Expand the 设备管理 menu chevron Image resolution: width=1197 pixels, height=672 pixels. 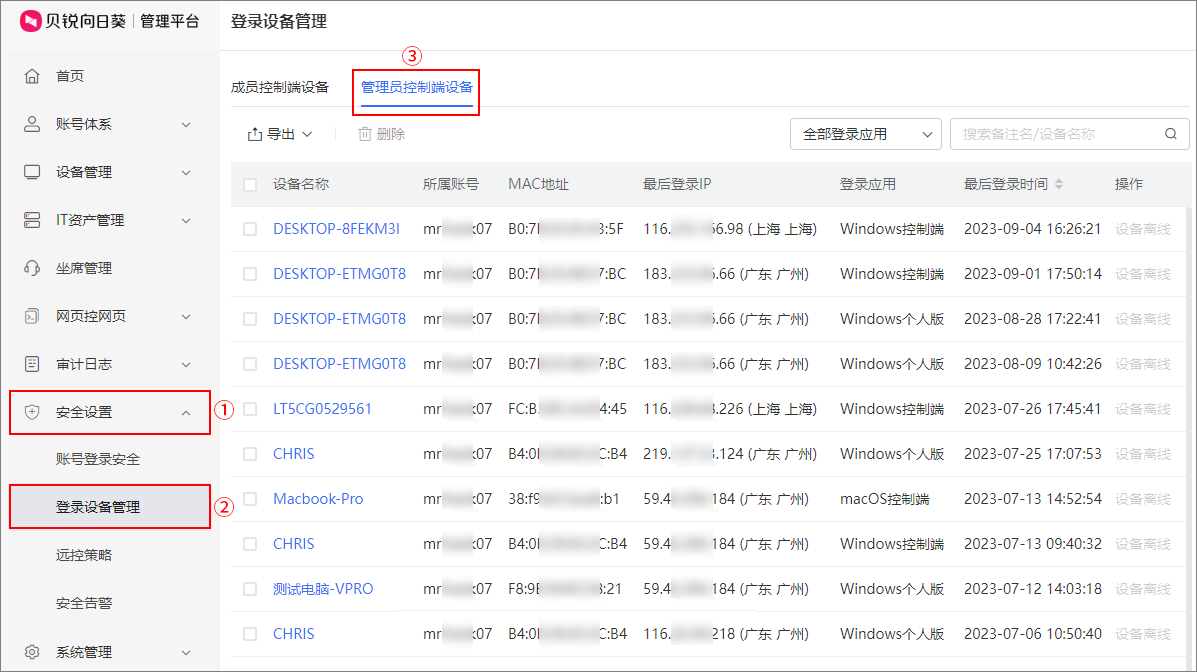coord(186,173)
